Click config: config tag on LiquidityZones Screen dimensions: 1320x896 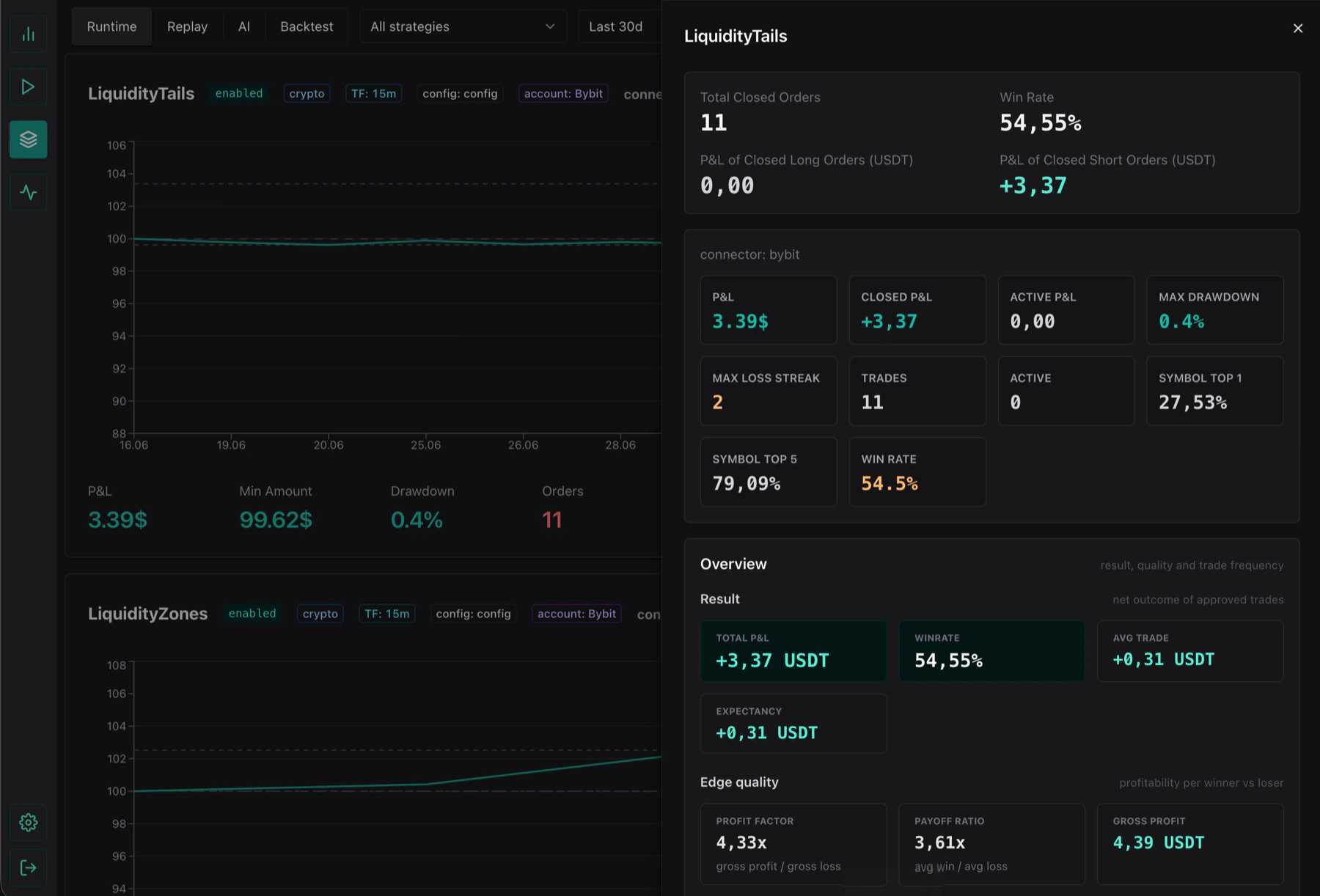[x=473, y=614]
